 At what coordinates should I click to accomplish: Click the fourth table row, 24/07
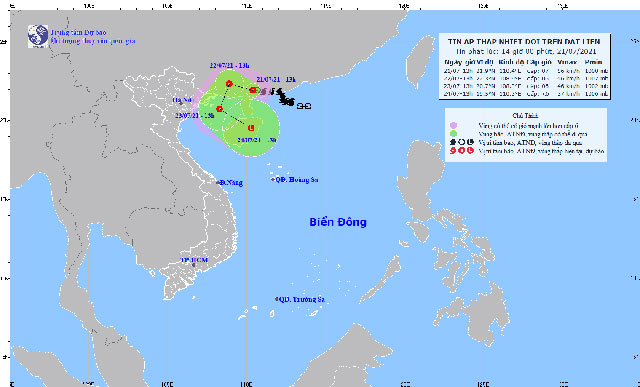pyautogui.click(x=527, y=94)
